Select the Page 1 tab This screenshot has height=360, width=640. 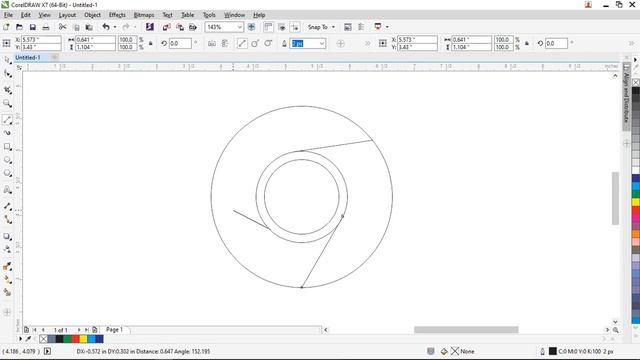[x=114, y=329]
